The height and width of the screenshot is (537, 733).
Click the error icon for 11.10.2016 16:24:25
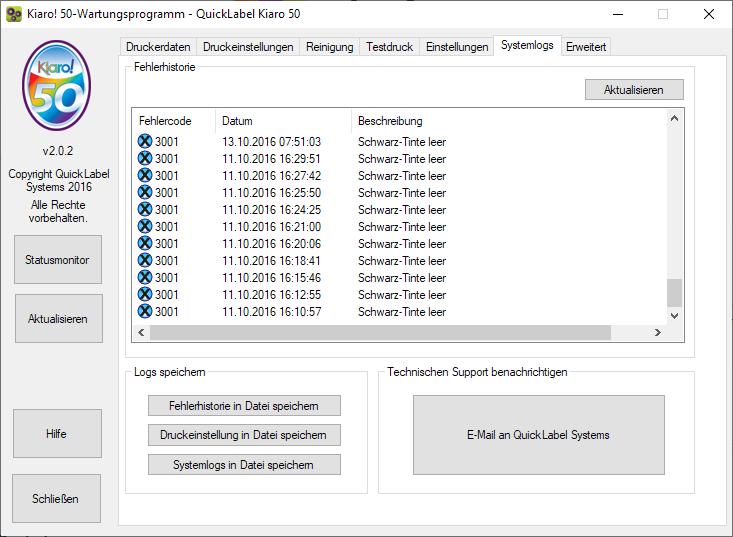(x=145, y=209)
